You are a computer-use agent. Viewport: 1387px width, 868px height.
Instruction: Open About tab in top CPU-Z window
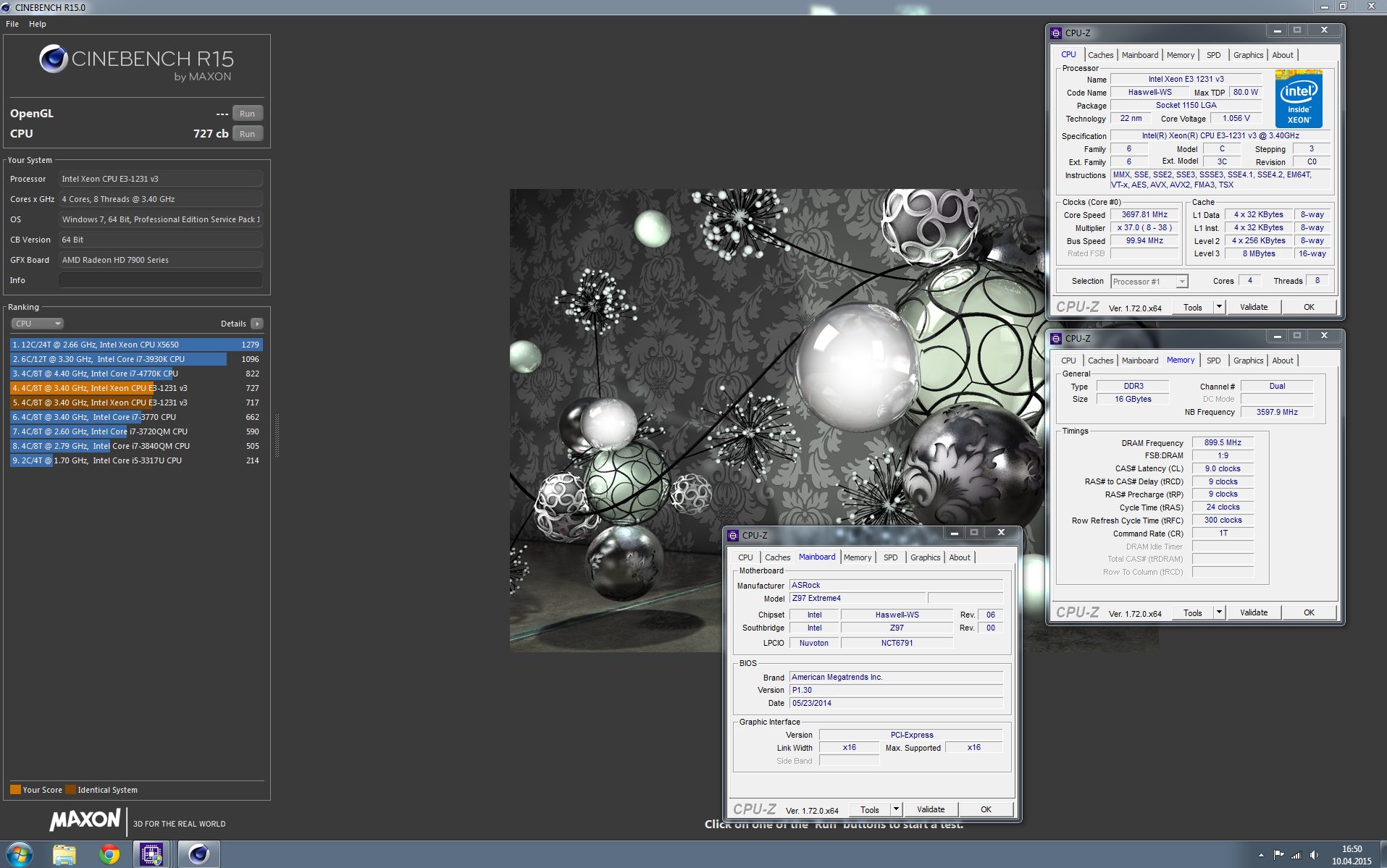[1282, 55]
